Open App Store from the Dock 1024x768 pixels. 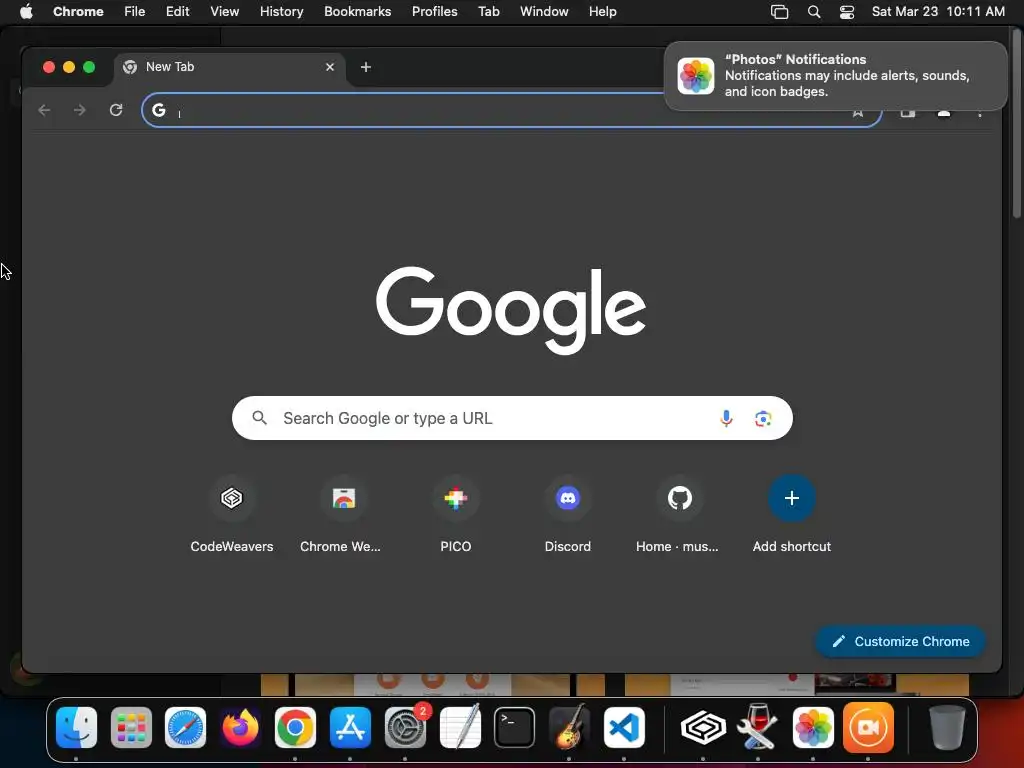click(x=350, y=727)
